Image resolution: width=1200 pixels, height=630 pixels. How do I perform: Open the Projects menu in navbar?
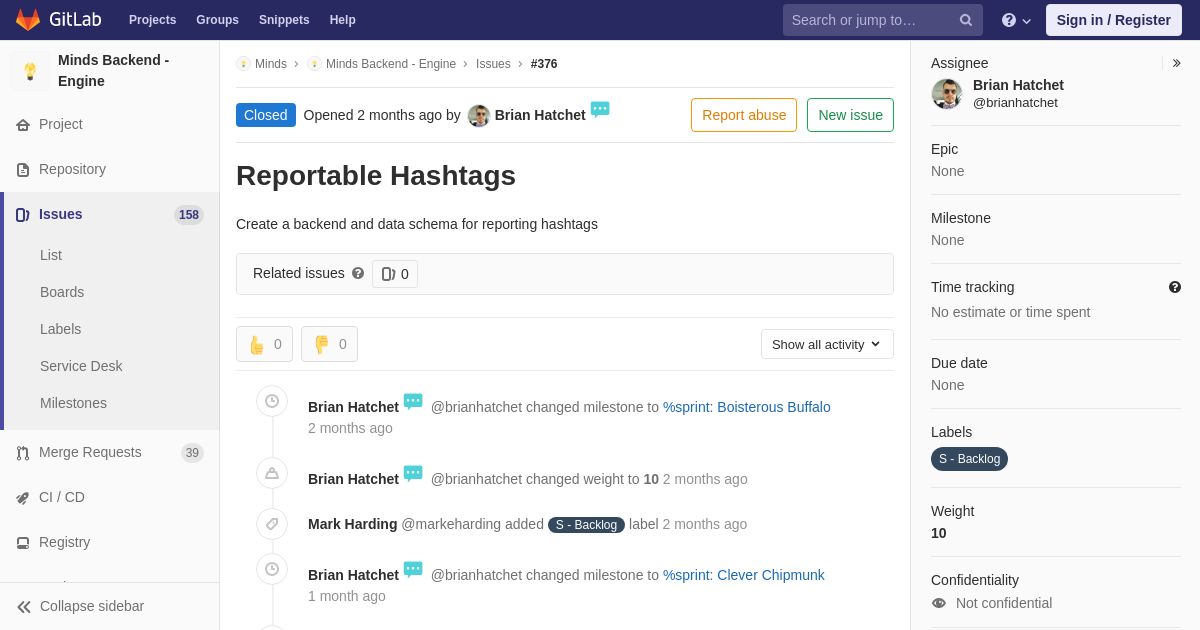[x=153, y=20]
